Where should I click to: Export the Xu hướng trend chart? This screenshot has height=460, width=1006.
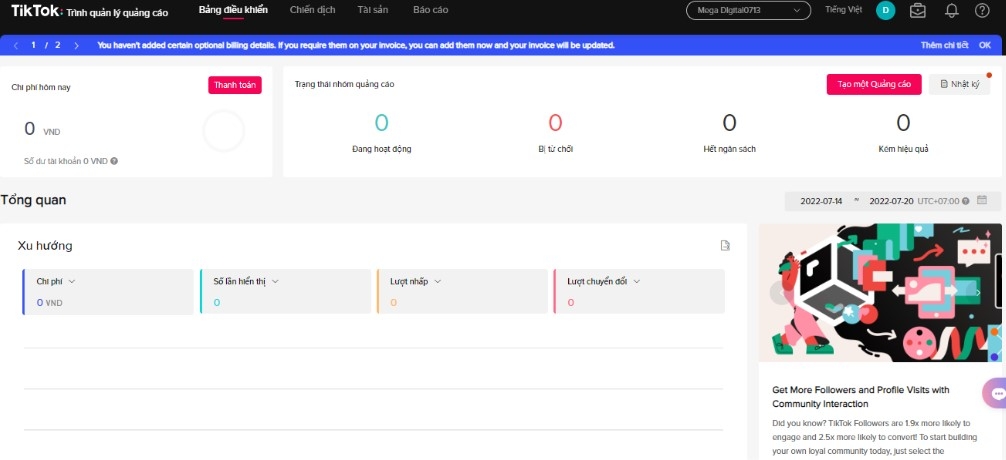[725, 245]
